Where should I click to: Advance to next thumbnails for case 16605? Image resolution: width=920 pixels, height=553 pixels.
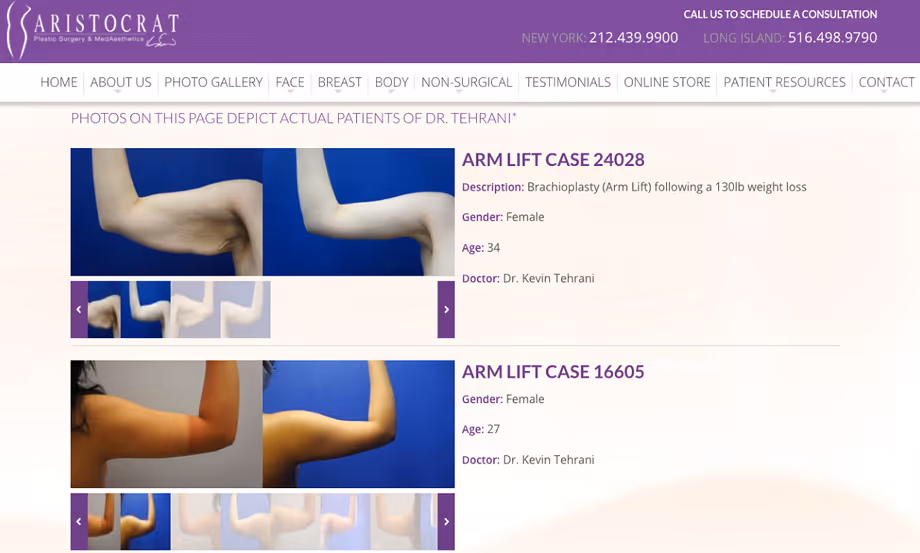(446, 521)
